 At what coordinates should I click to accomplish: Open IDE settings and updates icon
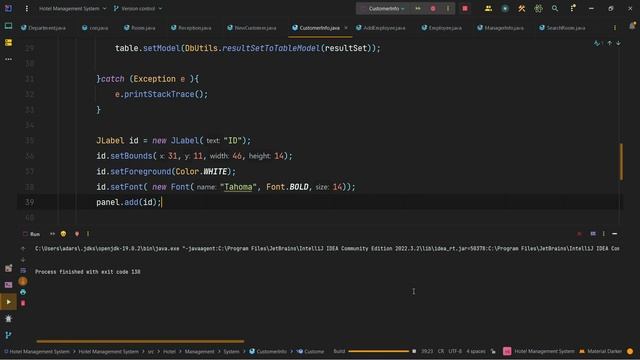coord(573,8)
